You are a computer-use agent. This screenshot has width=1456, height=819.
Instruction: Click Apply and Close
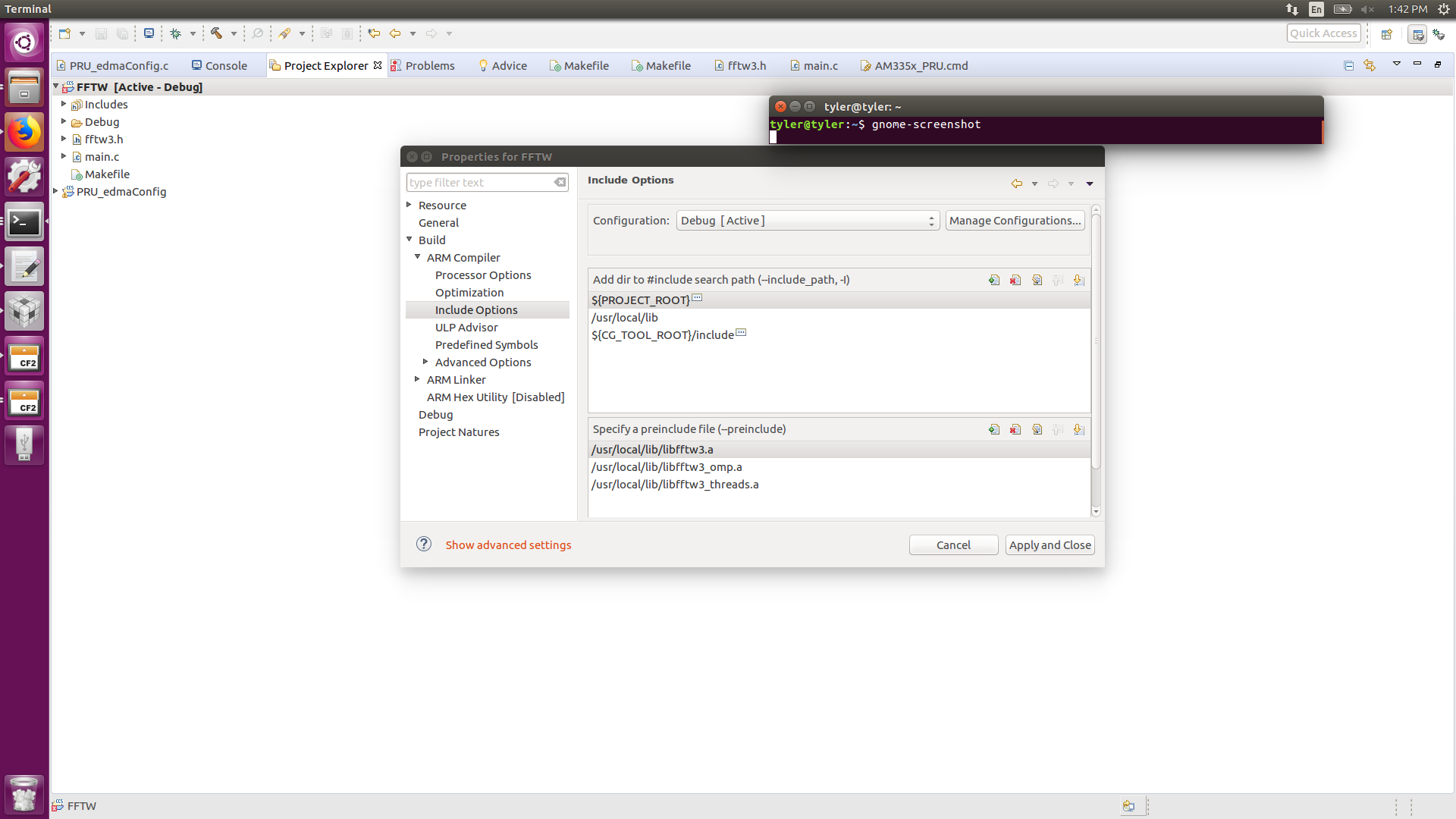pos(1050,544)
